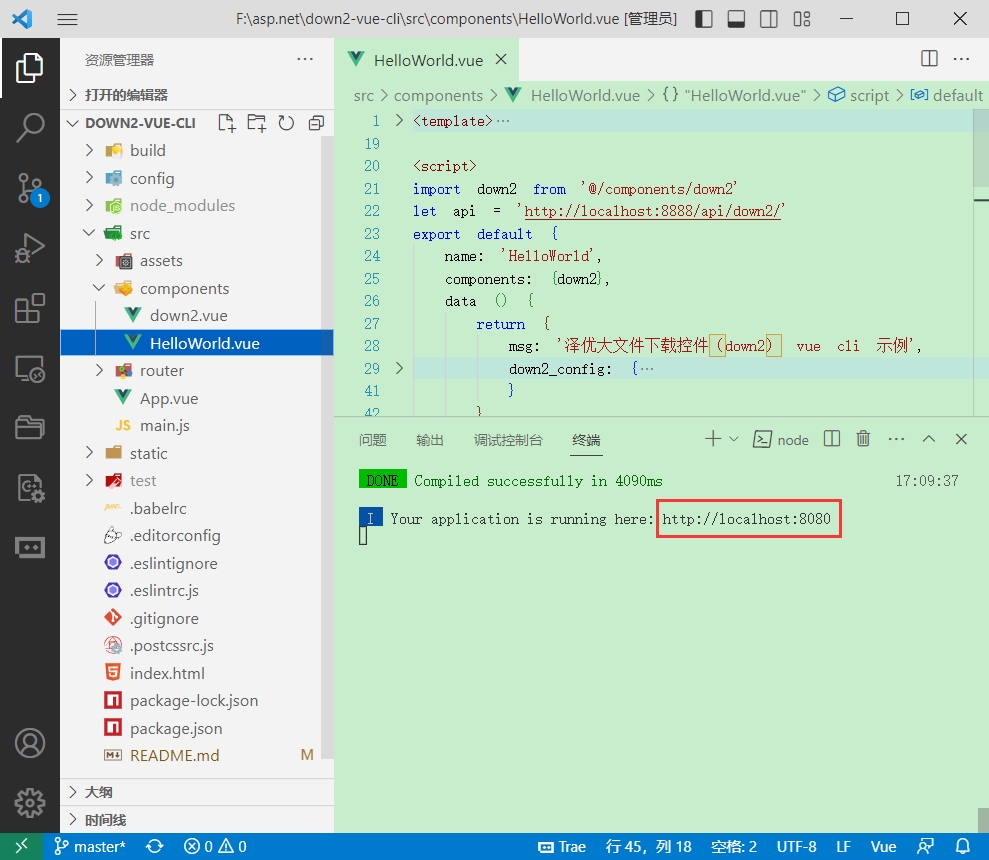Open the Run and Debug view
This screenshot has height=860, width=989.
point(30,248)
